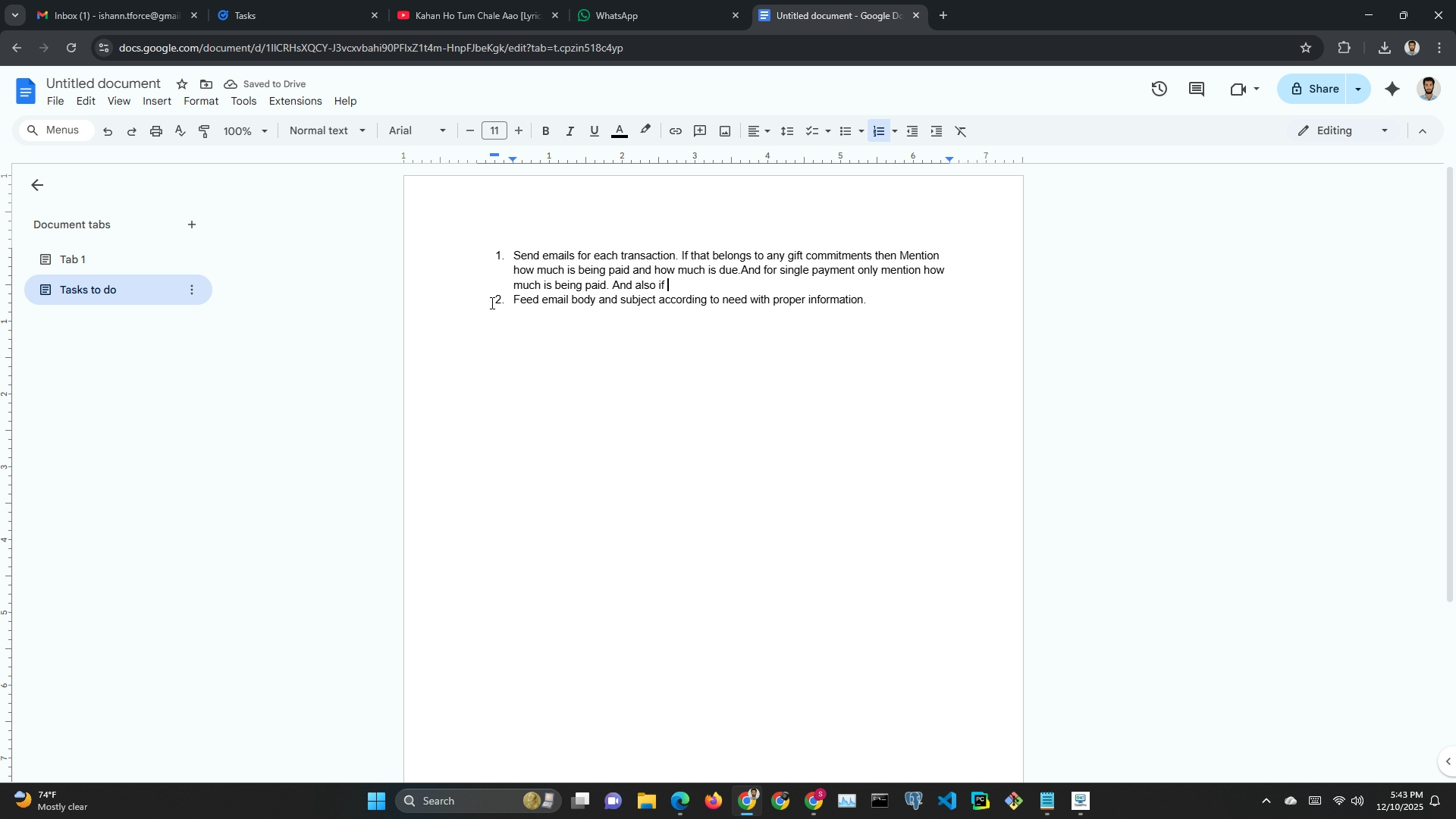Open the Arial font dropdown
Viewport: 1456px width, 819px height.
(x=417, y=131)
